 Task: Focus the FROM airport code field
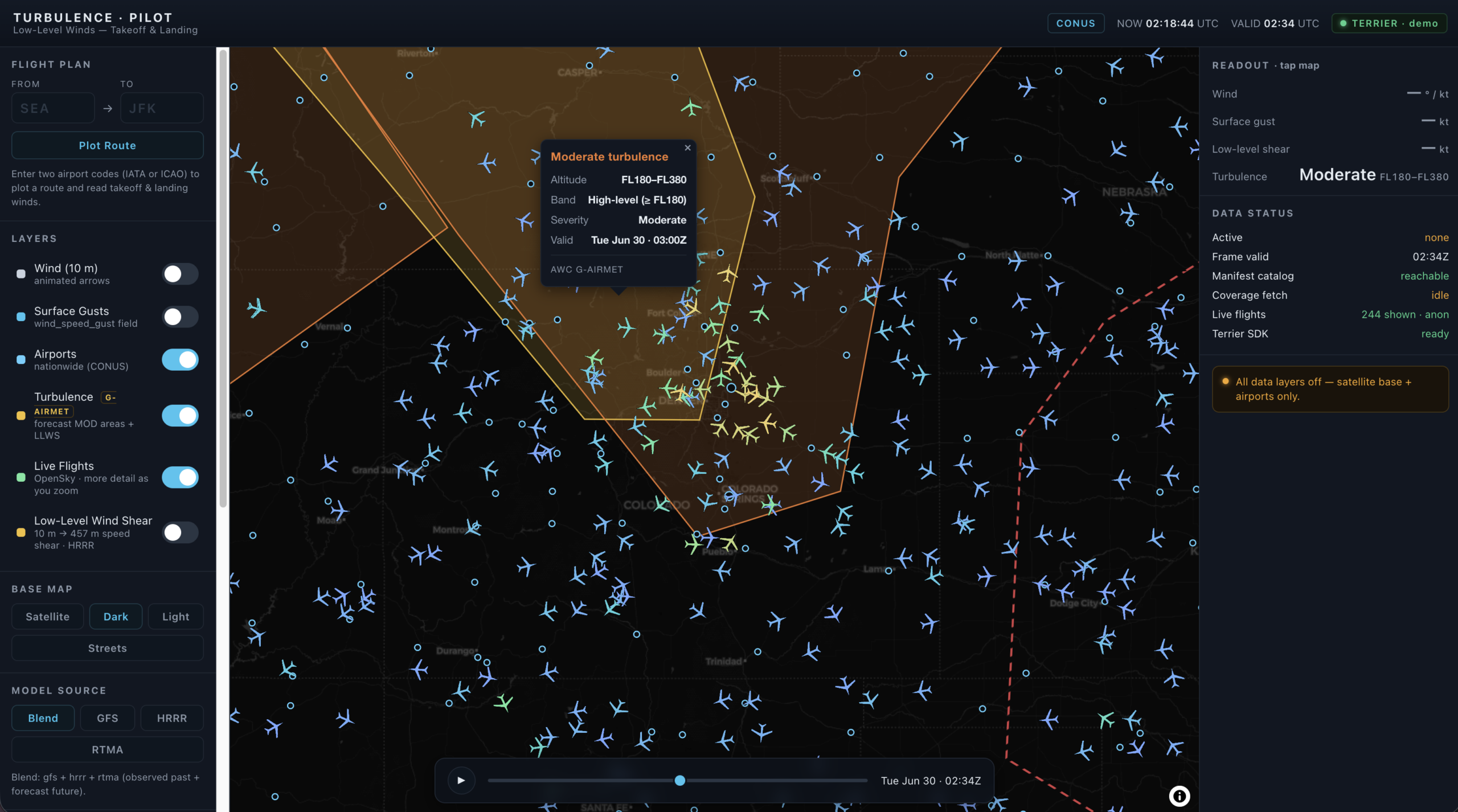coord(53,108)
